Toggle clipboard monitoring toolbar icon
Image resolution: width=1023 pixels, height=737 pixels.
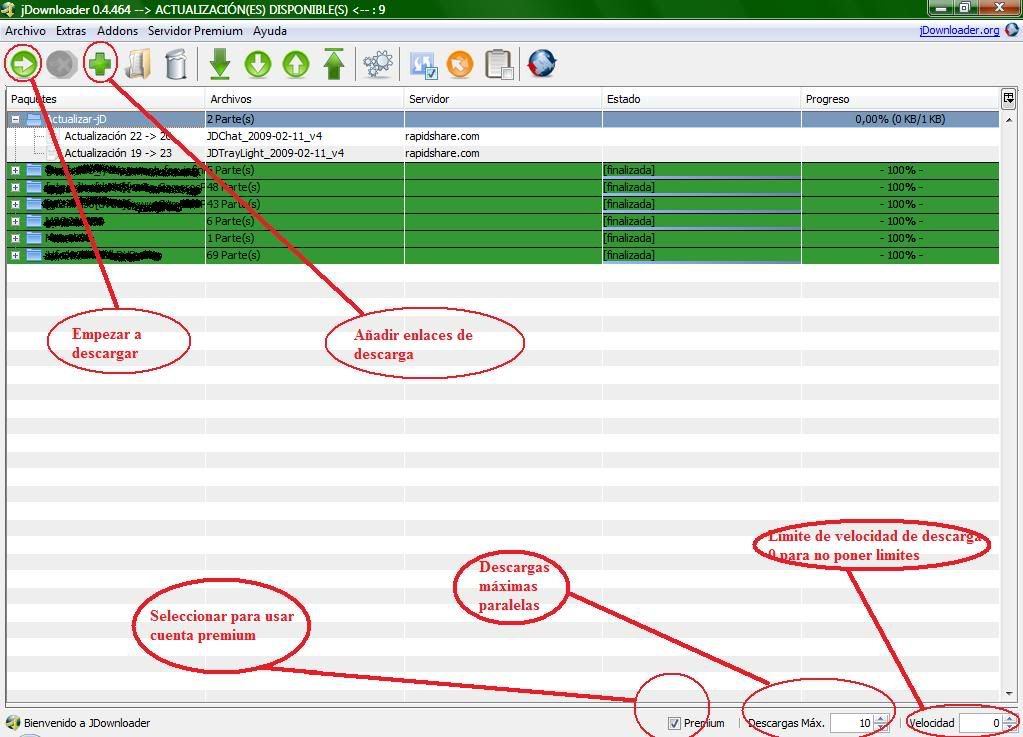499,65
